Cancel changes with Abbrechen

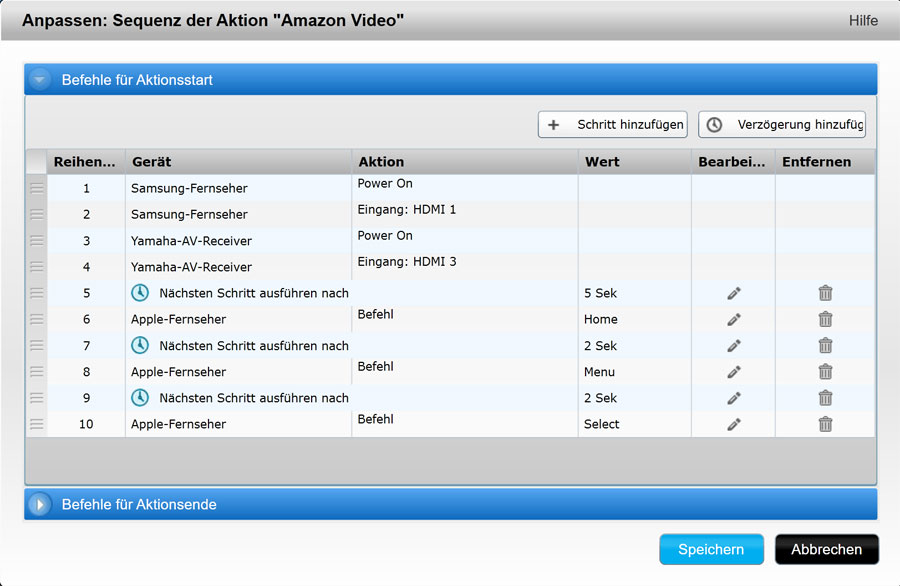(x=826, y=549)
